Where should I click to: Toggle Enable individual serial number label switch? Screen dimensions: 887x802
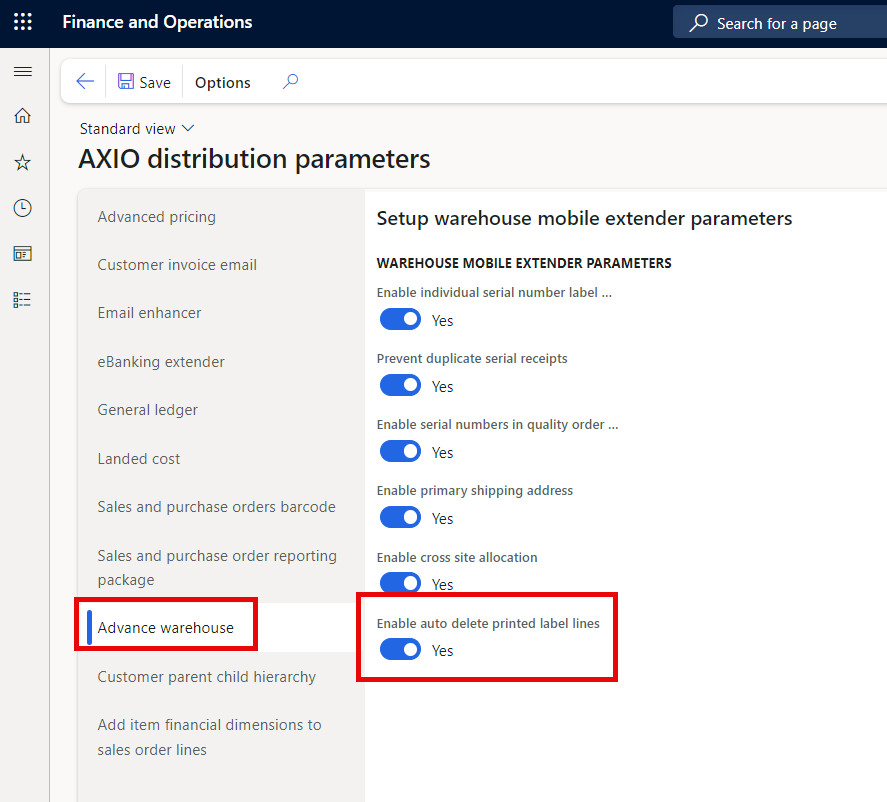pos(401,319)
